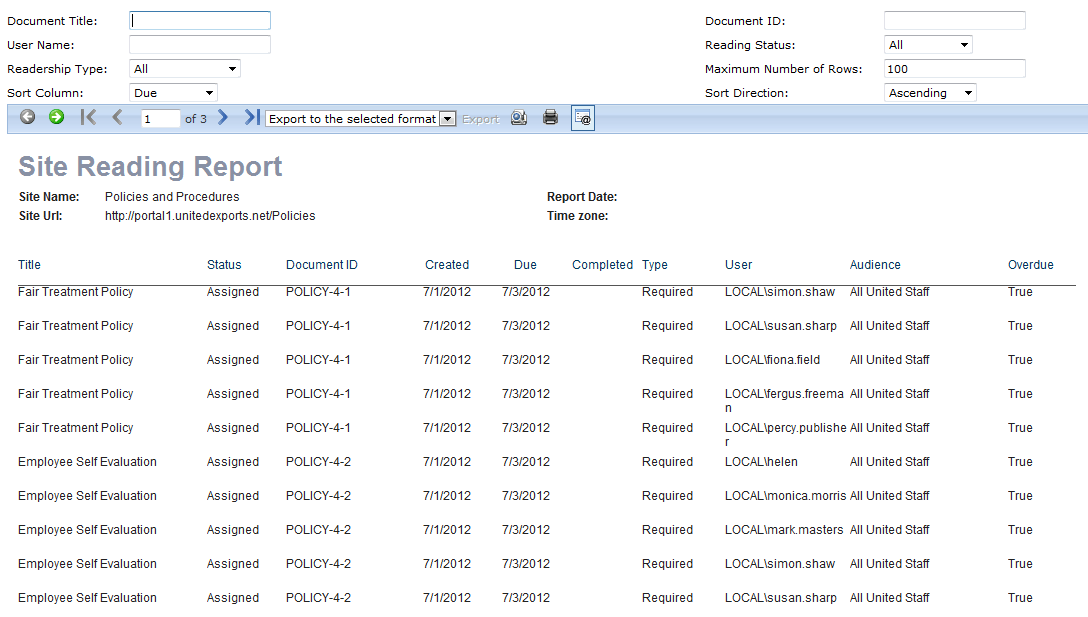Click the grey back navigation arrow icon
Viewport: 1088px width, 617px height.
point(27,117)
